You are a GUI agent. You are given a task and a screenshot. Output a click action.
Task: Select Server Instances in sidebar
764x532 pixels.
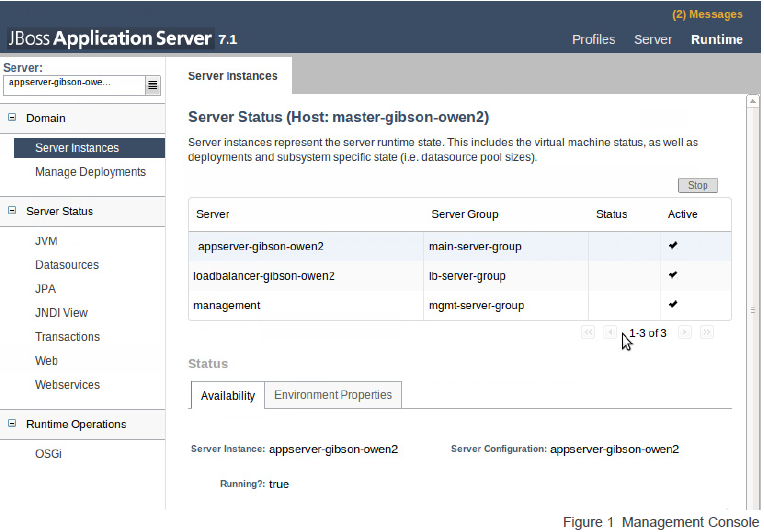89,148
